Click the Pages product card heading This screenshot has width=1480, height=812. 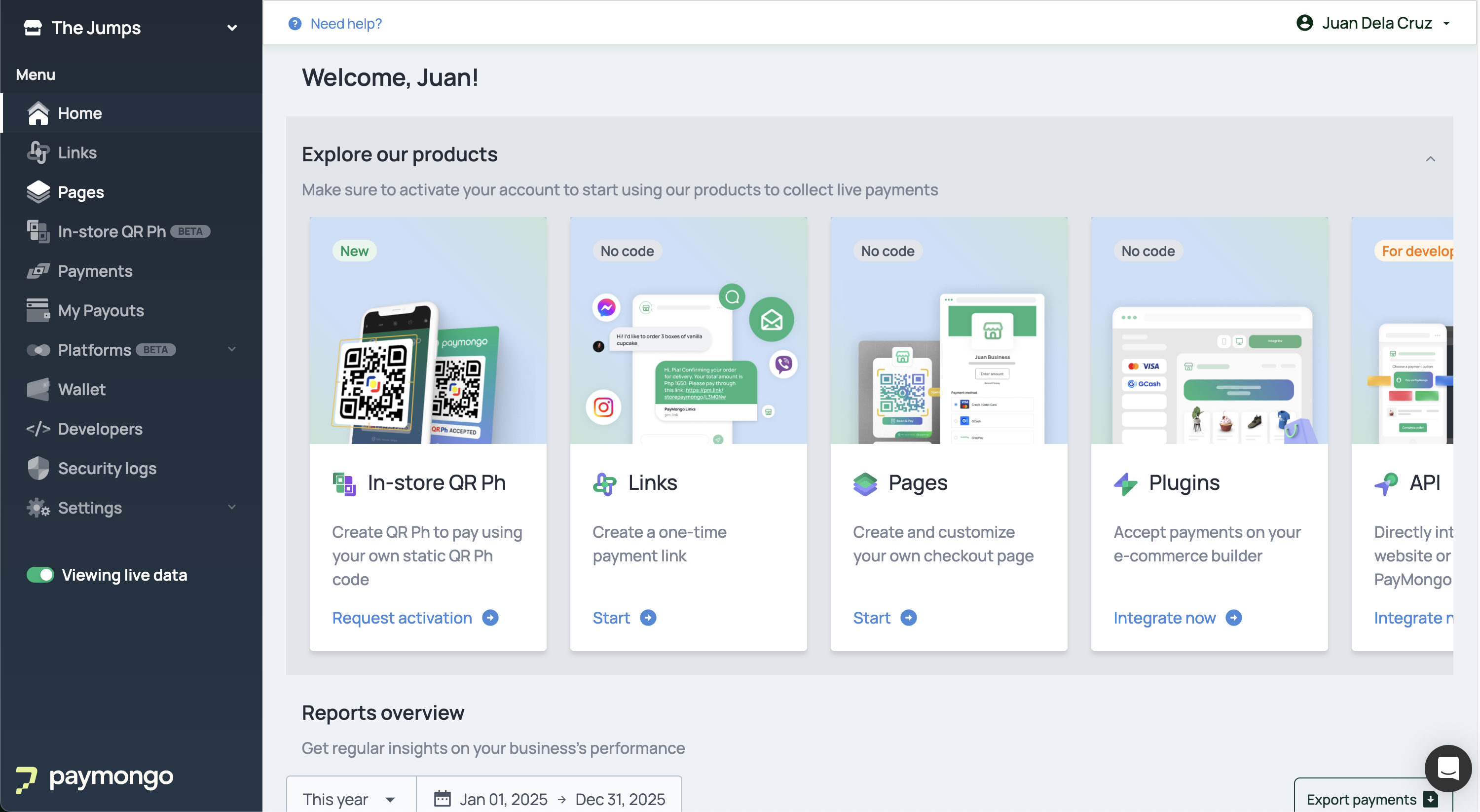click(x=918, y=483)
